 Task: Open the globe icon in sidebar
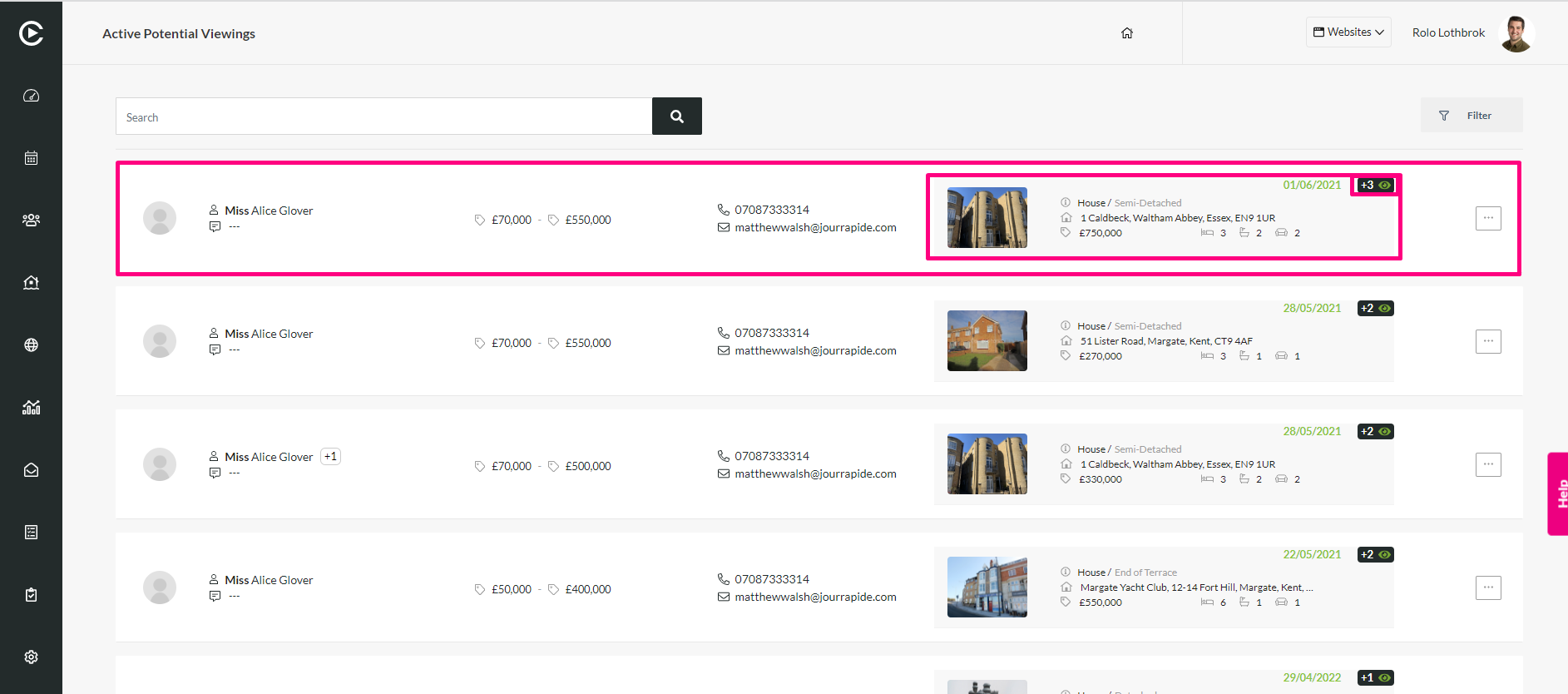[x=31, y=345]
